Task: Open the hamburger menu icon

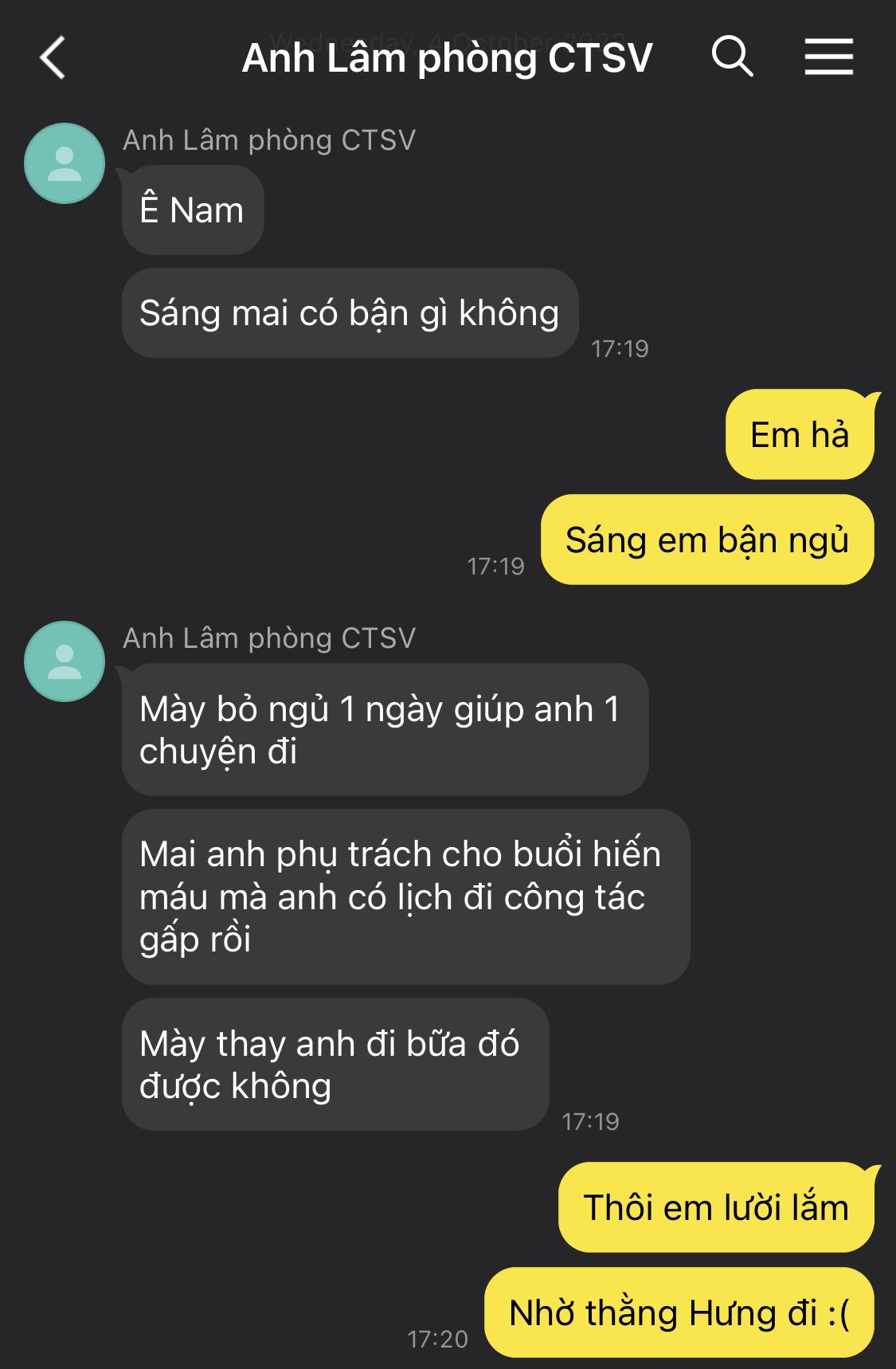Action: coord(828,57)
